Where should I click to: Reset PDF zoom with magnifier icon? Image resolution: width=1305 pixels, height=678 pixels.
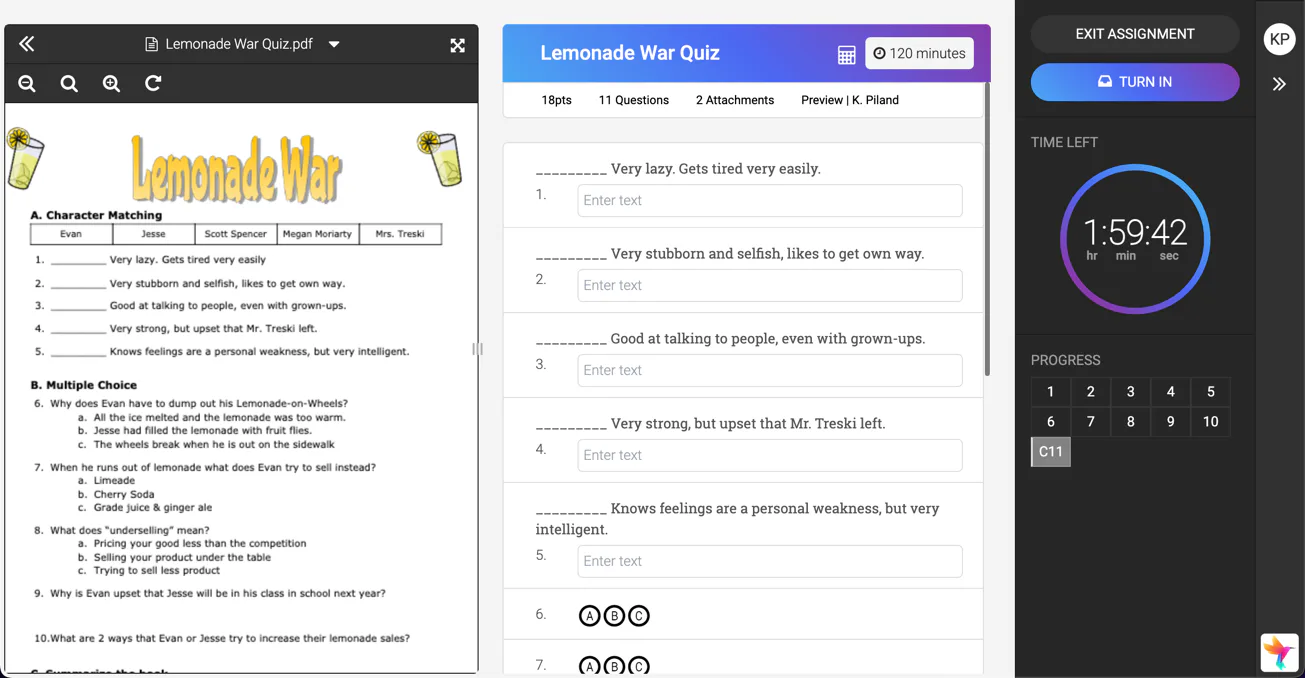69,84
